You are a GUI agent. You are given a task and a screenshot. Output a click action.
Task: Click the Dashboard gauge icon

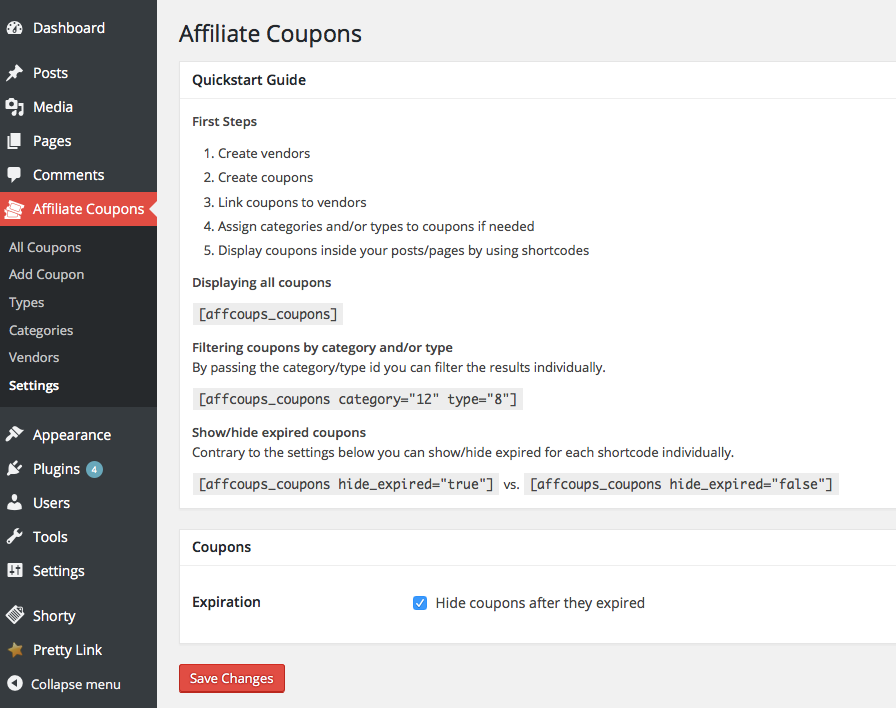[x=15, y=28]
